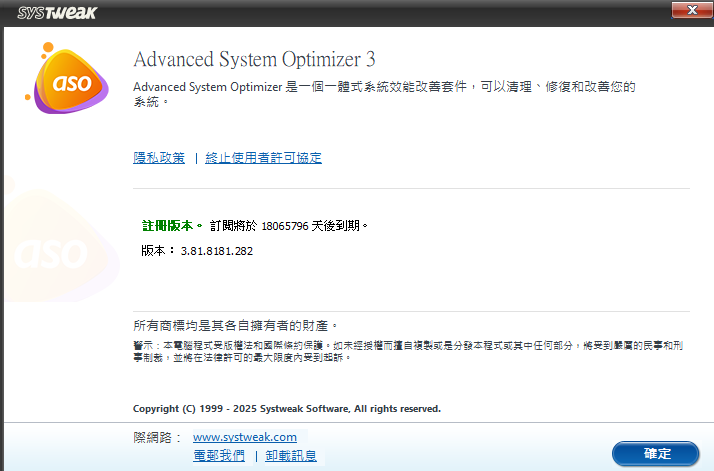
Task: Click the 所有商標均是其各自擁有者的財產 trademark notice
Action: [235, 326]
